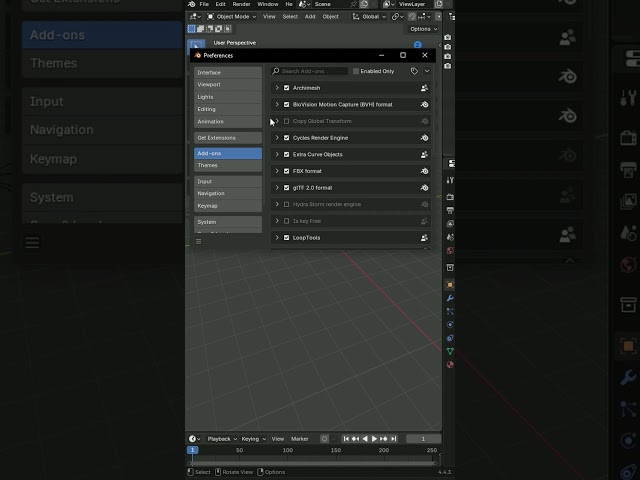640x480 pixels.
Task: Open the Output properties tab
Action: point(450,210)
